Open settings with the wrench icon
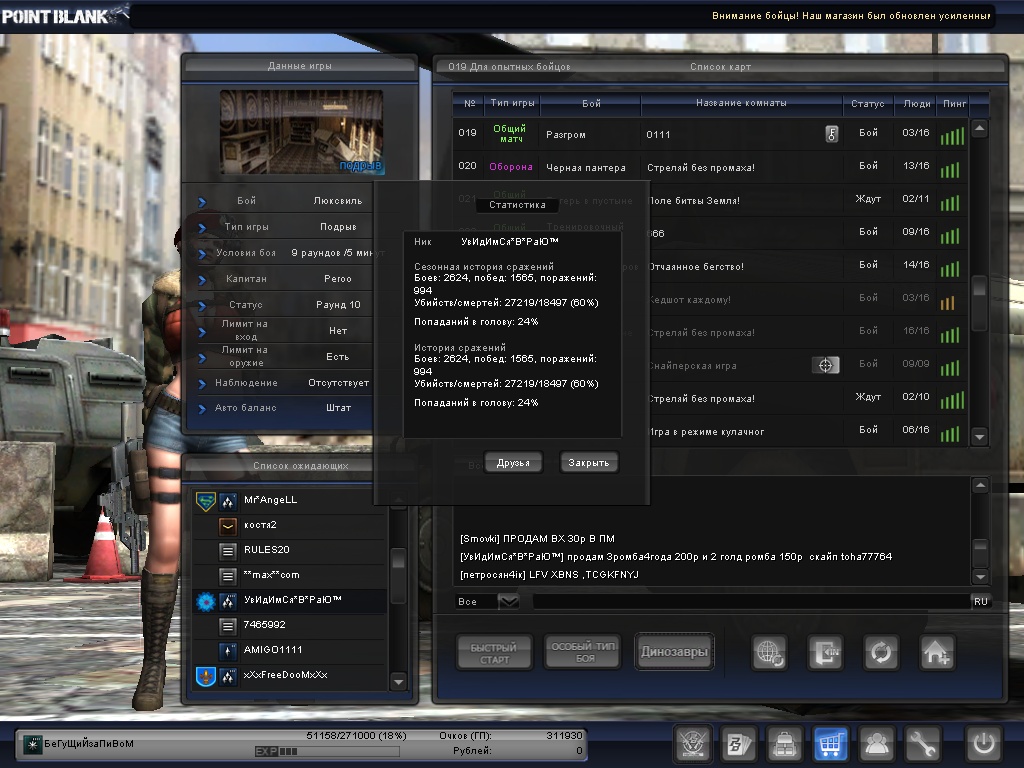This screenshot has height=768, width=1024. [921, 743]
